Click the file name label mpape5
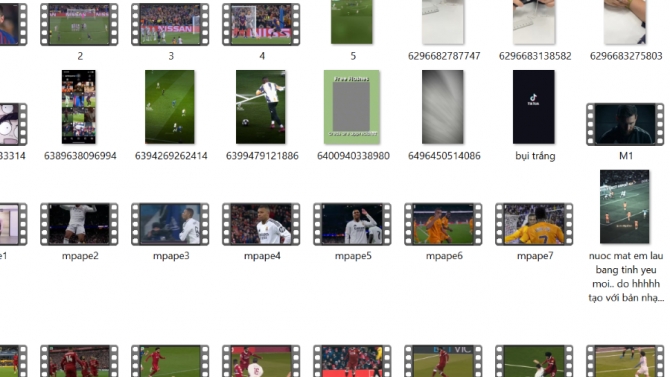Image resolution: width=670 pixels, height=377 pixels. (x=353, y=256)
